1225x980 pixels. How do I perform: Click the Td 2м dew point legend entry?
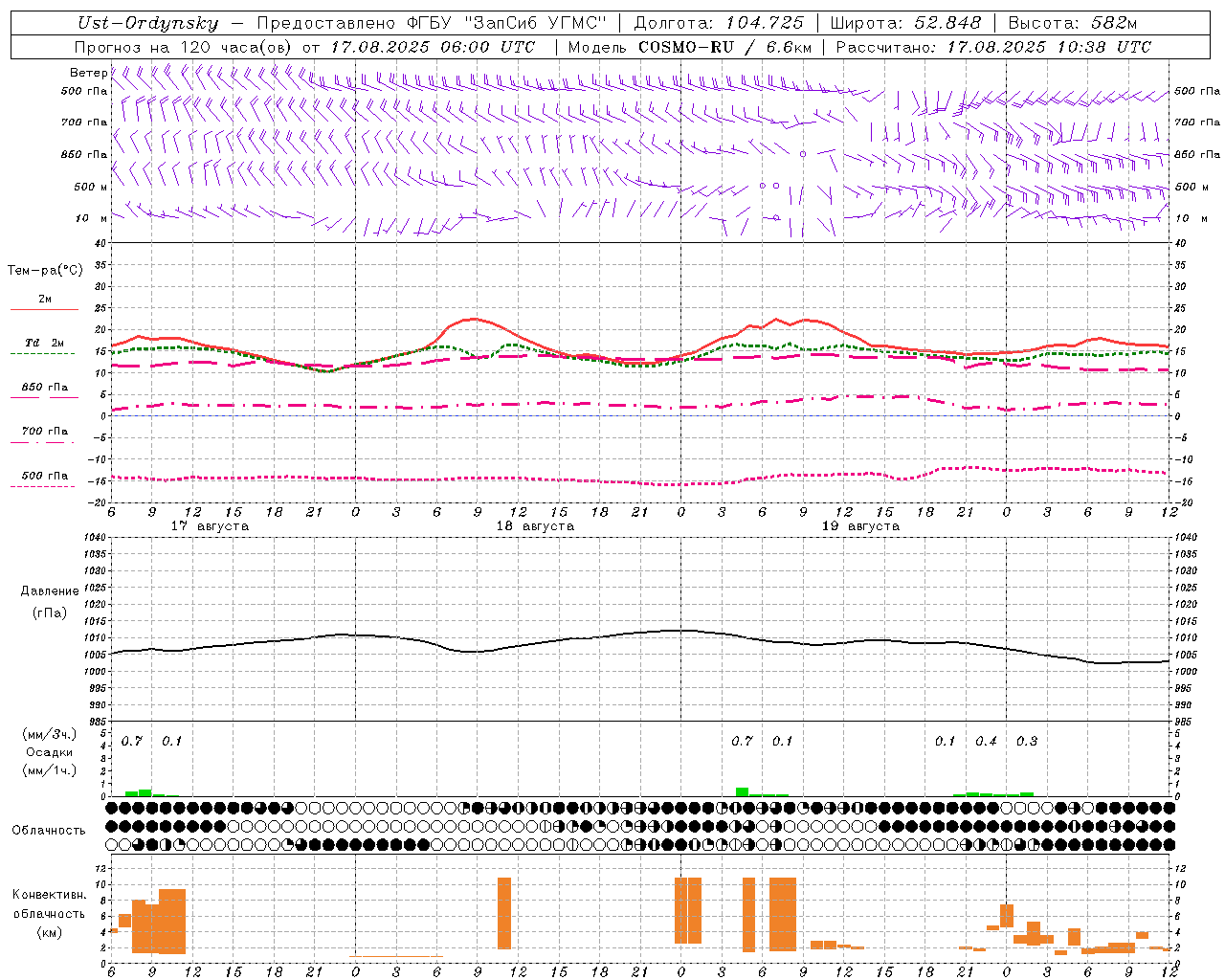44,343
